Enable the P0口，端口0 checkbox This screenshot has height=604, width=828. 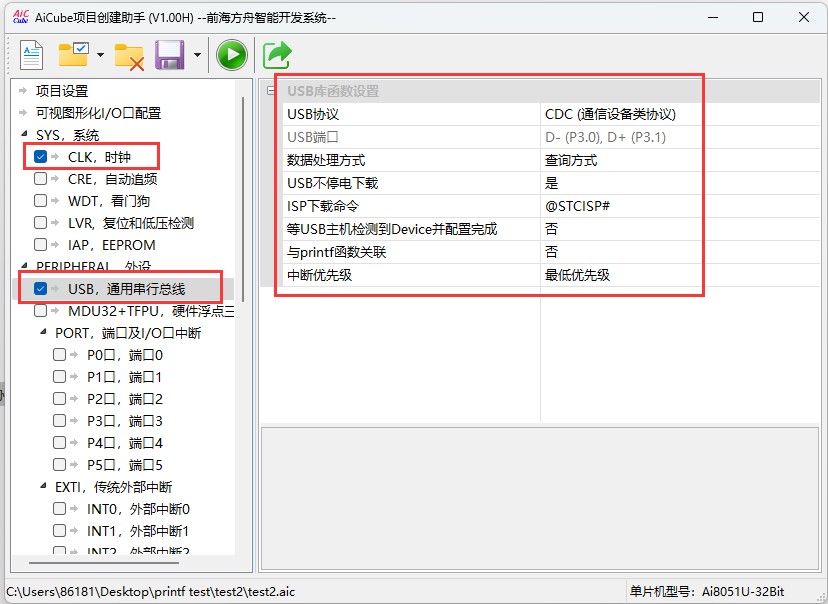[59, 354]
